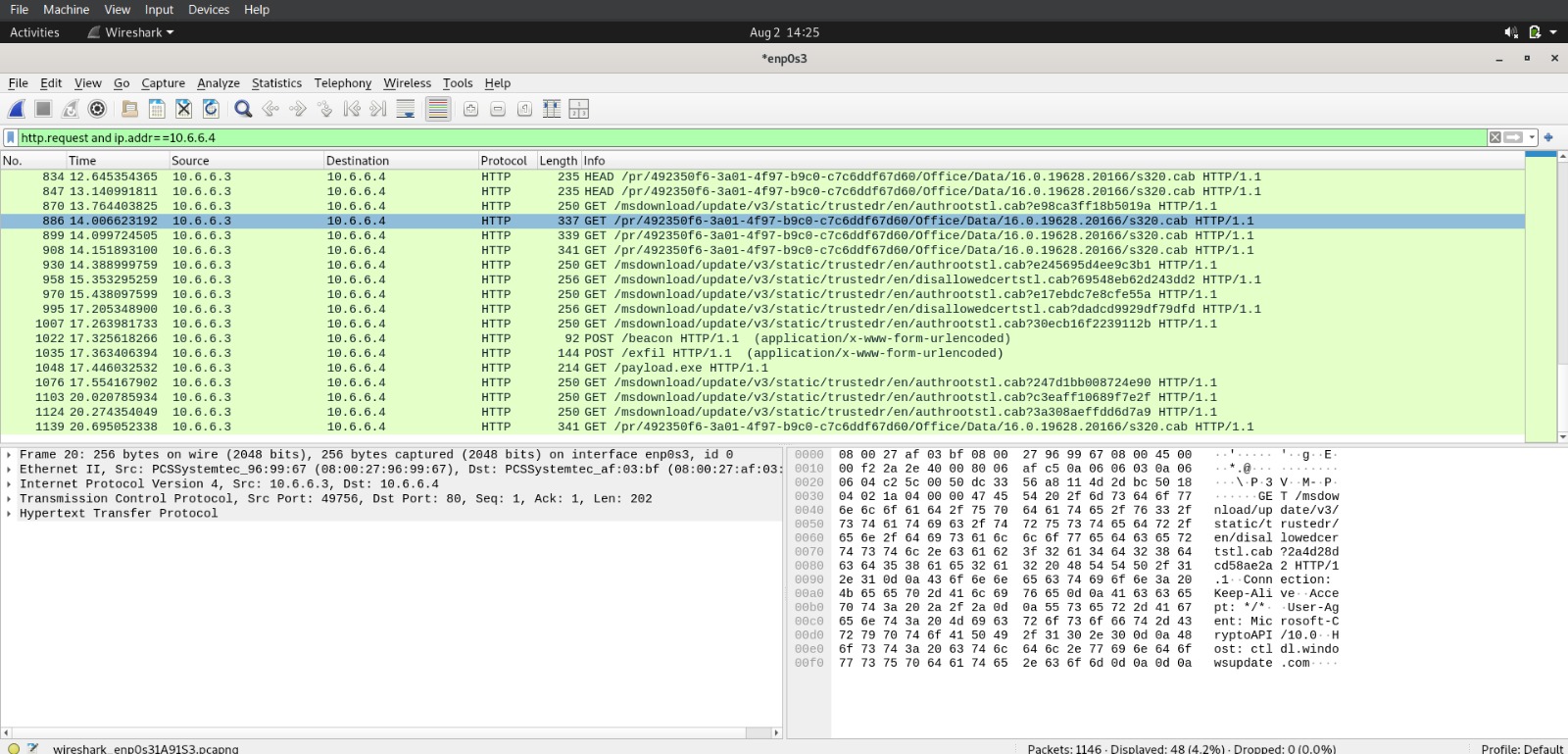Go back in packet history

[x=270, y=109]
